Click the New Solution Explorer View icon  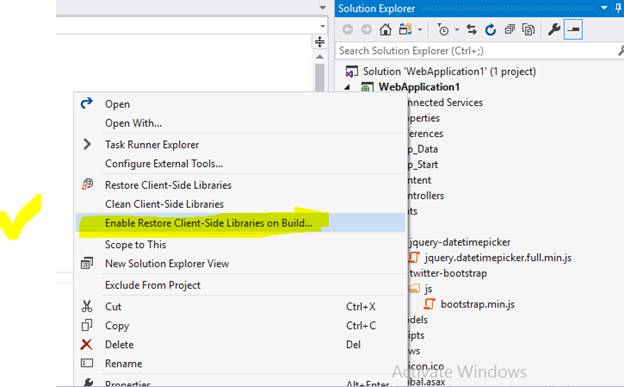pyautogui.click(x=87, y=263)
